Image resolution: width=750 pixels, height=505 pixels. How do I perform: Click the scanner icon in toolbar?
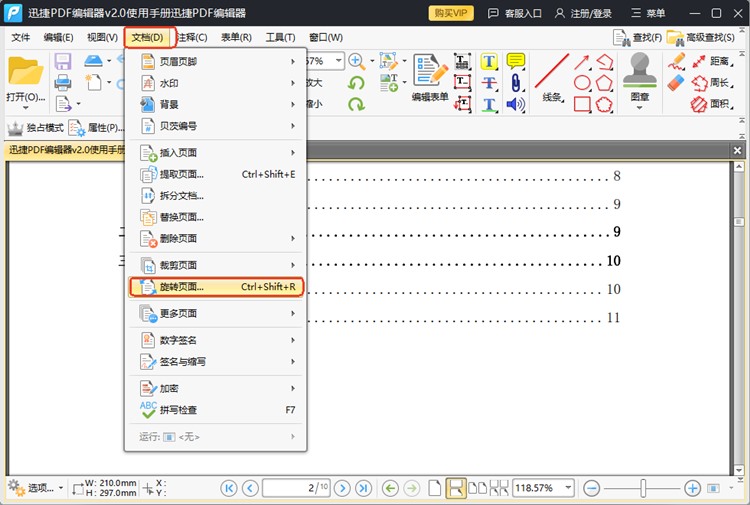(93, 61)
